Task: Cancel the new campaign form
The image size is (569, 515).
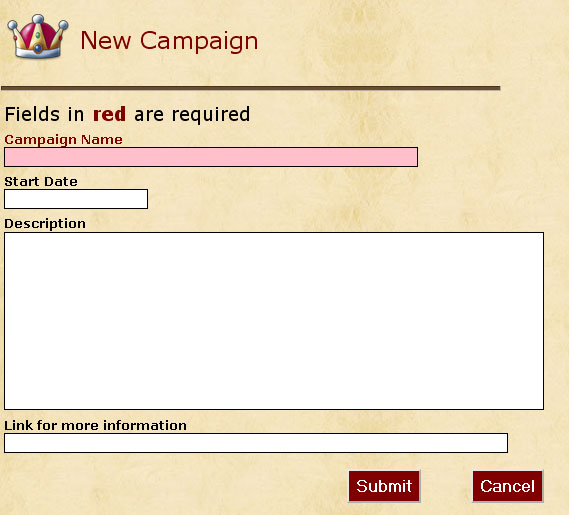Action: tap(507, 486)
